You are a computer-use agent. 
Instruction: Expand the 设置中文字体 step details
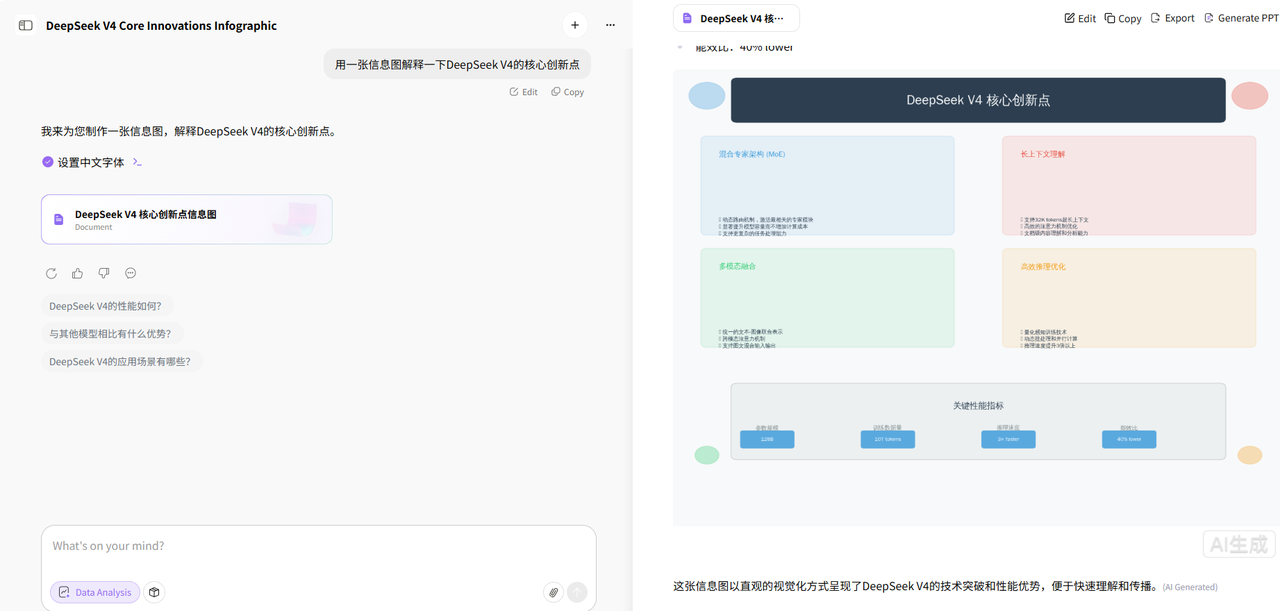[x=137, y=162]
